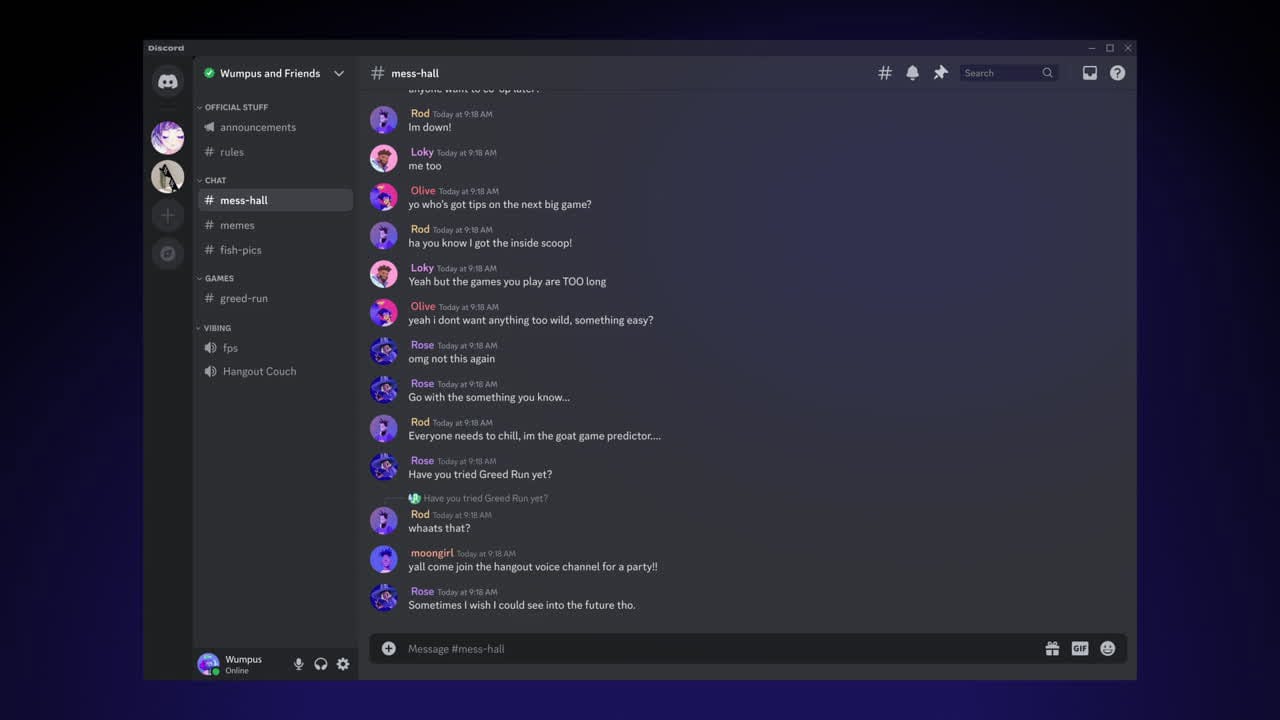Open the gift Nitro icon
Viewport: 1280px width, 720px height.
(x=1052, y=649)
